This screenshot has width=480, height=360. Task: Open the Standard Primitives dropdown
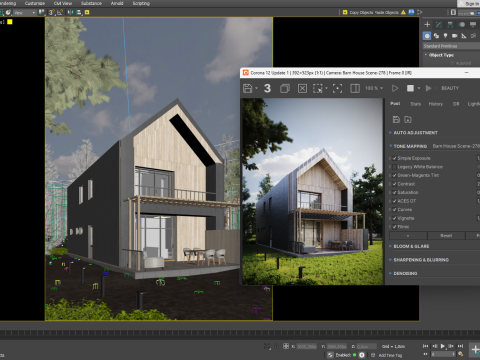pos(451,46)
